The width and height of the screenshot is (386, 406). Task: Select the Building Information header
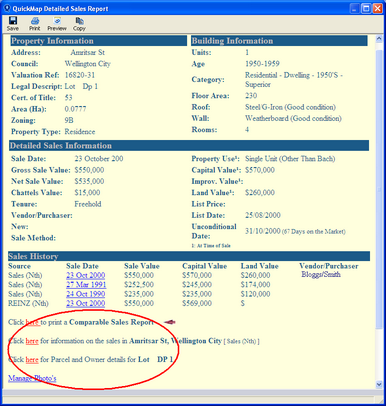pyautogui.click(x=279, y=41)
